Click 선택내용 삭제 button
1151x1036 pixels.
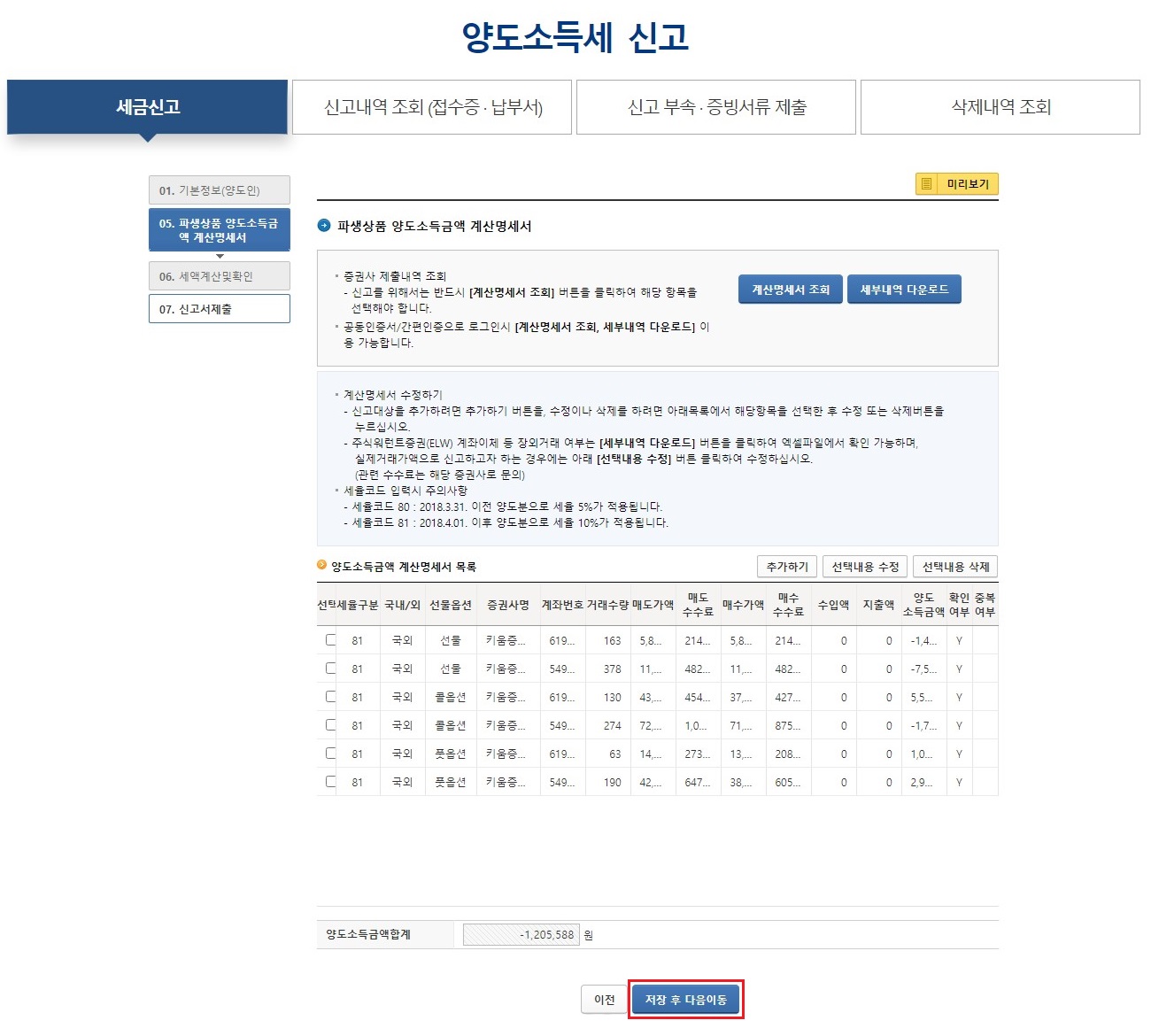(x=955, y=567)
